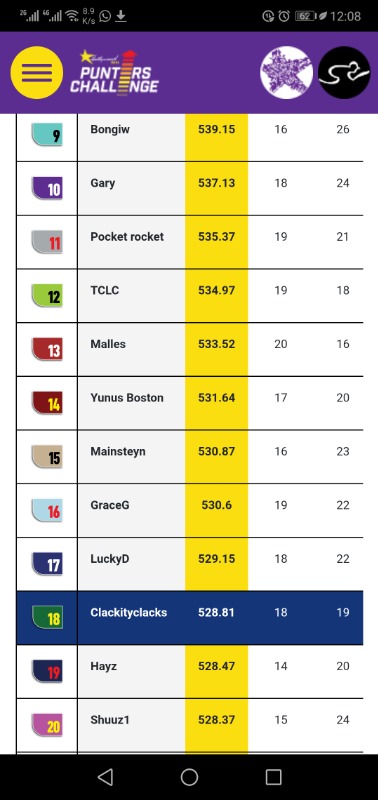Tap score 539.15 for Bongiw
378x800 pixels.
point(216,130)
